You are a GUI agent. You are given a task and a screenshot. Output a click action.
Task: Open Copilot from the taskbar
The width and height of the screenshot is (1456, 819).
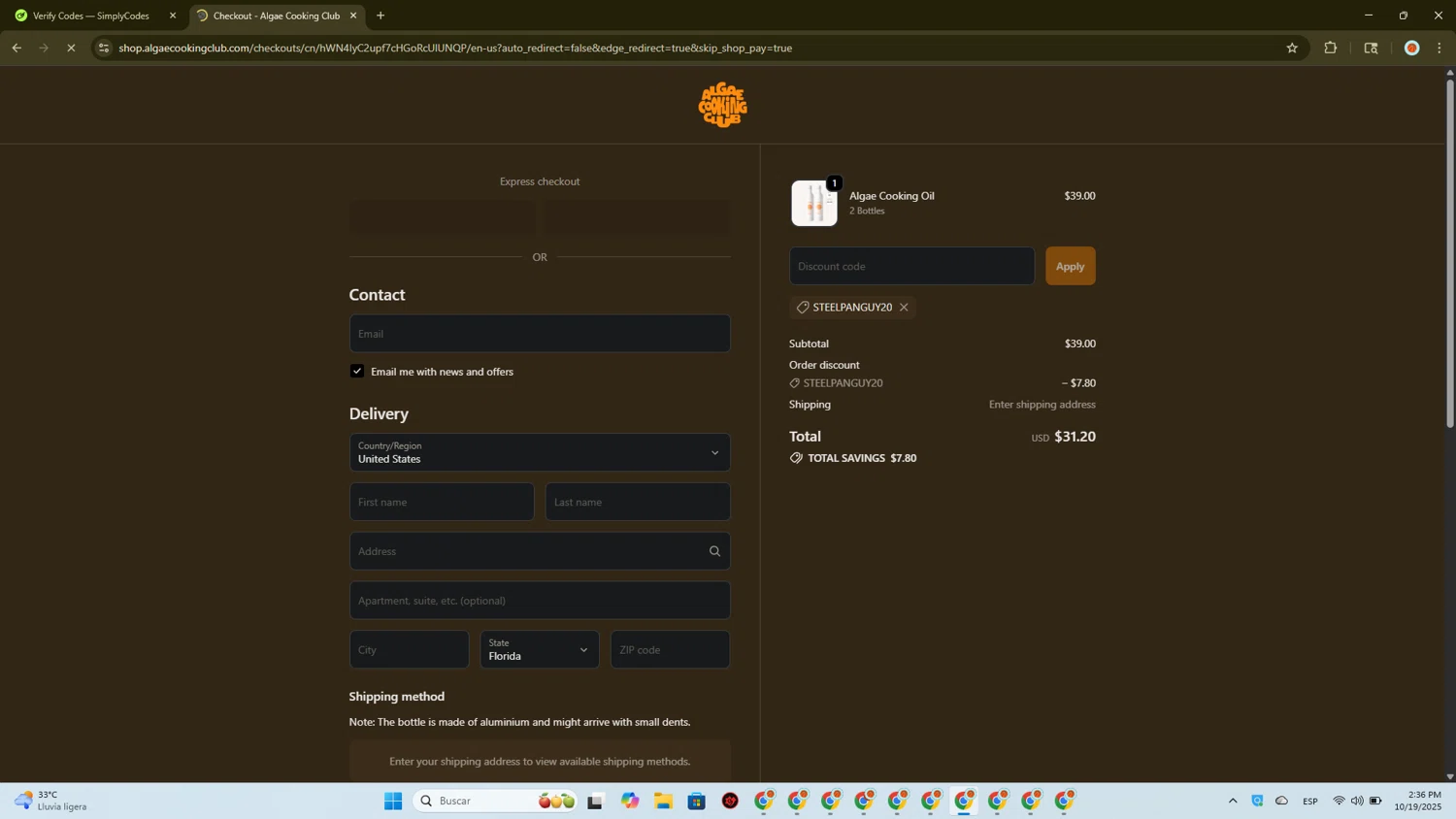[x=630, y=801]
